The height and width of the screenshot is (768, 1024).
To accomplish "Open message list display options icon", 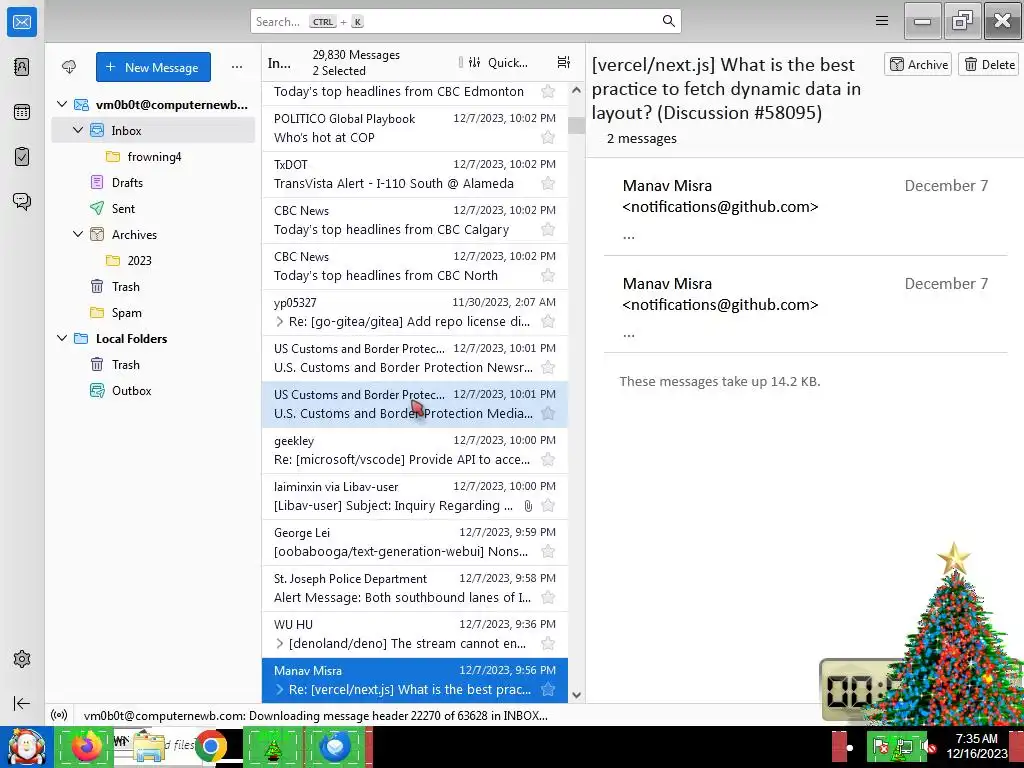I will (x=564, y=62).
